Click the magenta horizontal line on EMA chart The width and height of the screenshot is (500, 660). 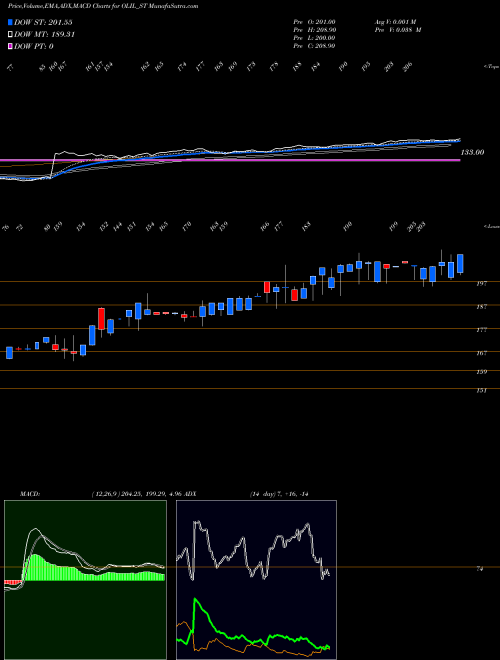click(x=230, y=160)
